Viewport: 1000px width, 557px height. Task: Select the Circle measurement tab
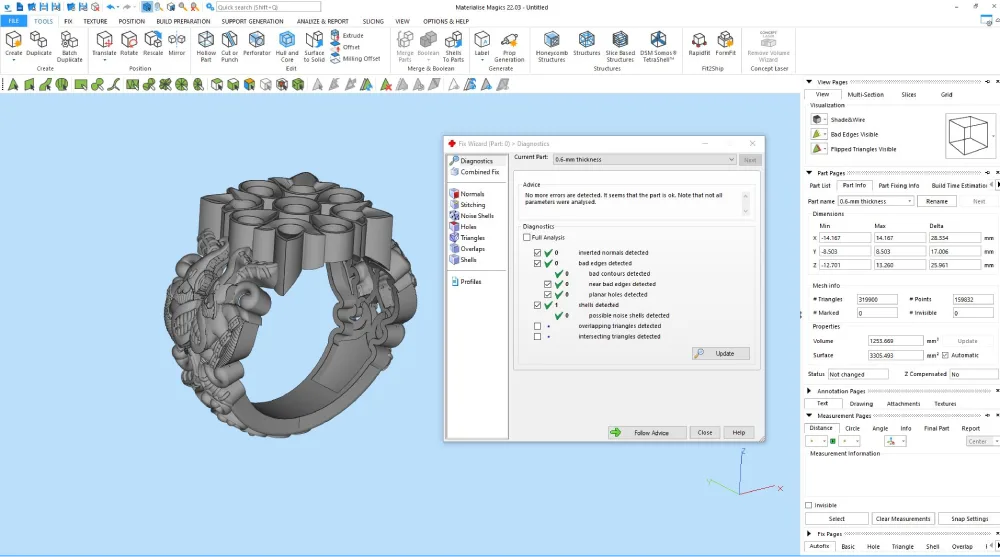(x=853, y=429)
